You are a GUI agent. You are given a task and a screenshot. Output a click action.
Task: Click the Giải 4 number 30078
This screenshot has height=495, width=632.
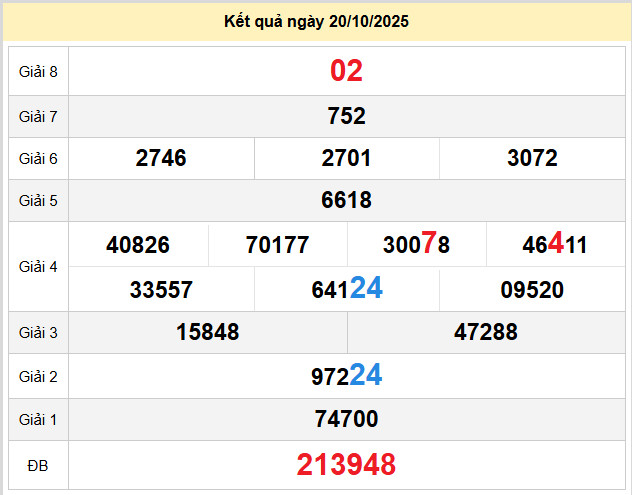tap(416, 245)
